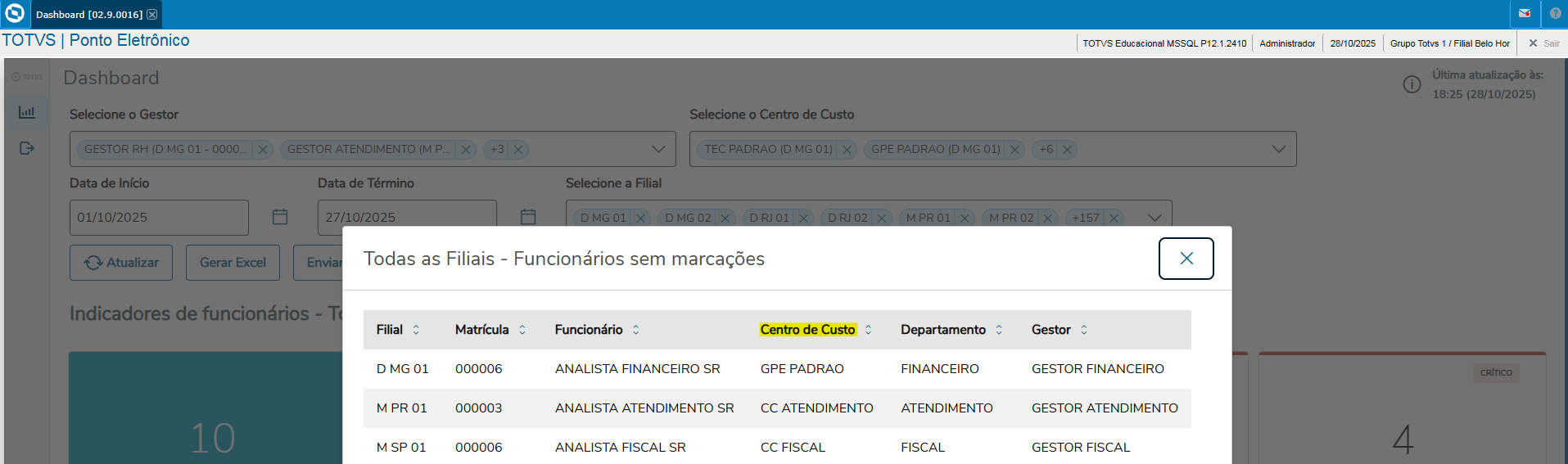This screenshot has width=1568, height=464.
Task: Expand the Selecione o Gestor dropdown
Action: (x=658, y=149)
